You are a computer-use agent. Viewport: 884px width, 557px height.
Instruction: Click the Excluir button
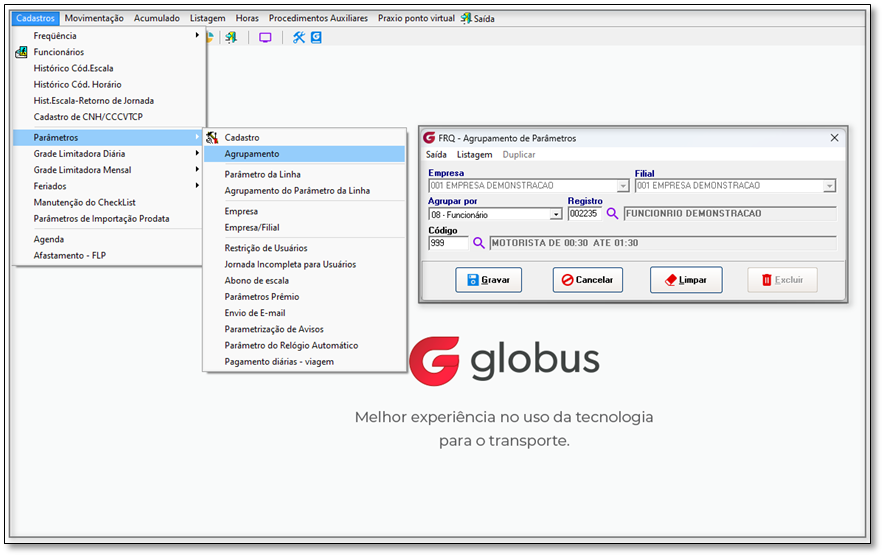click(x=783, y=280)
